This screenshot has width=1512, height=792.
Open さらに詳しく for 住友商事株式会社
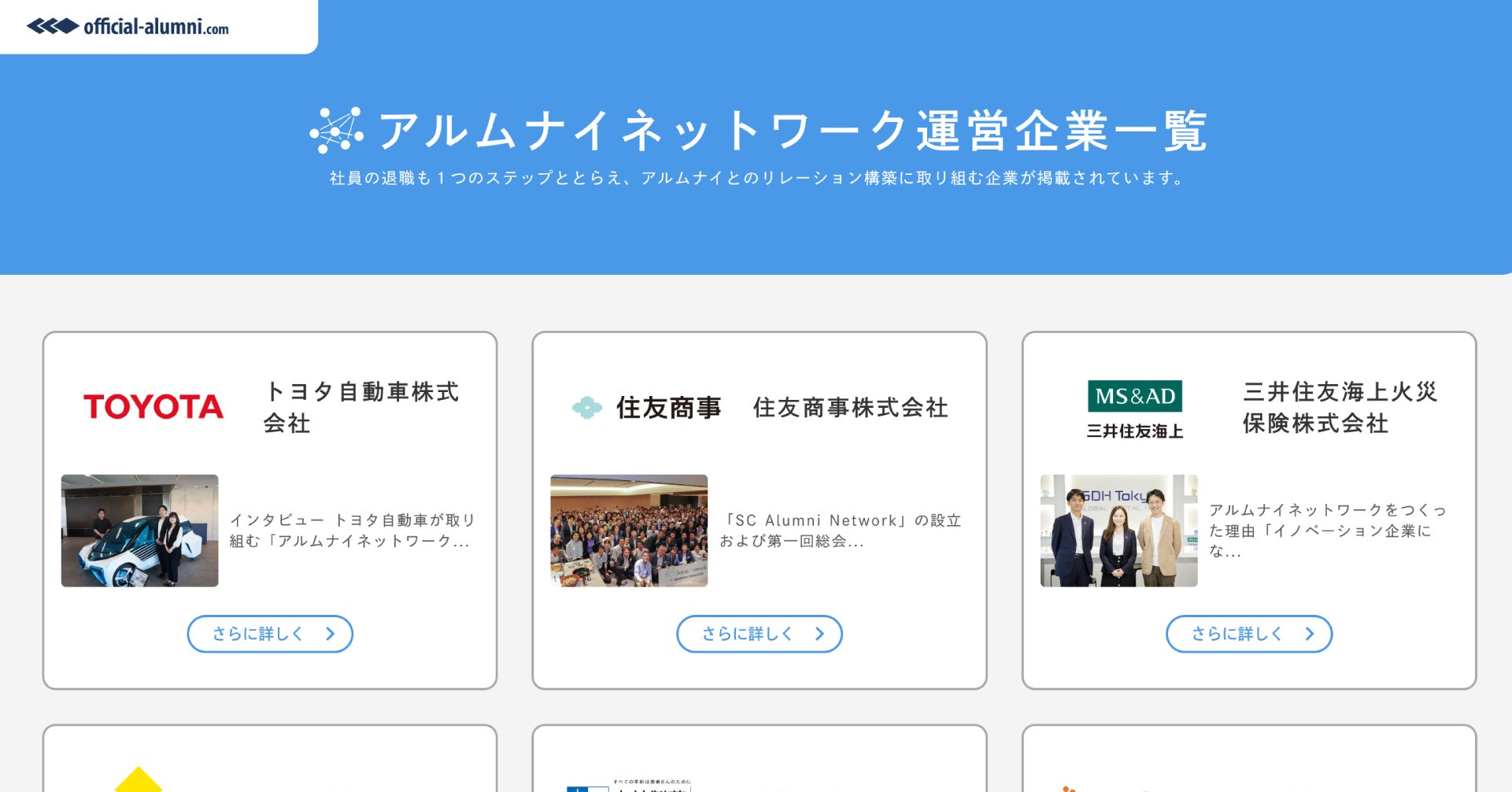[760, 634]
